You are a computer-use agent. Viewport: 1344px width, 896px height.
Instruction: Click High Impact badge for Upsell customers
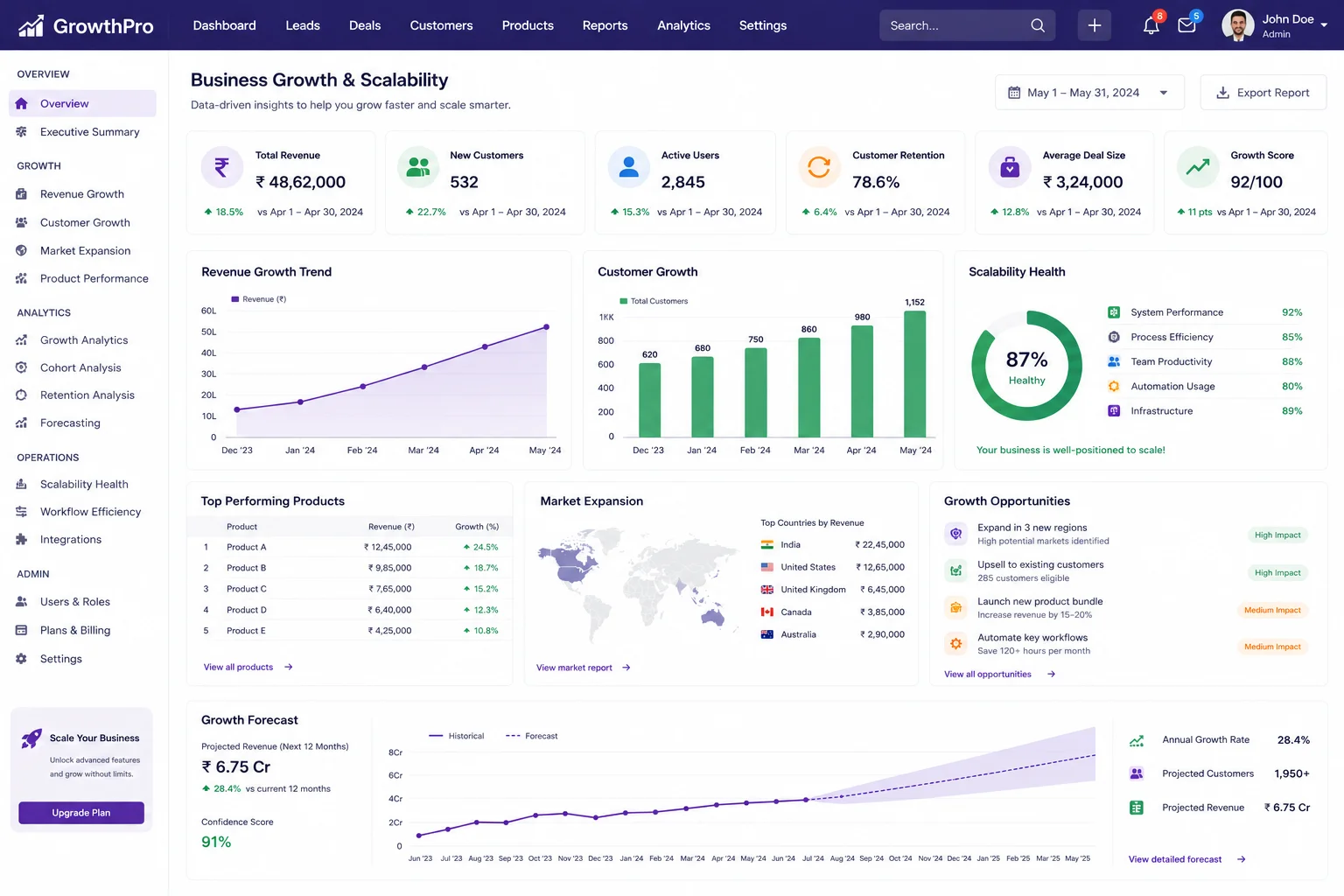click(x=1277, y=573)
